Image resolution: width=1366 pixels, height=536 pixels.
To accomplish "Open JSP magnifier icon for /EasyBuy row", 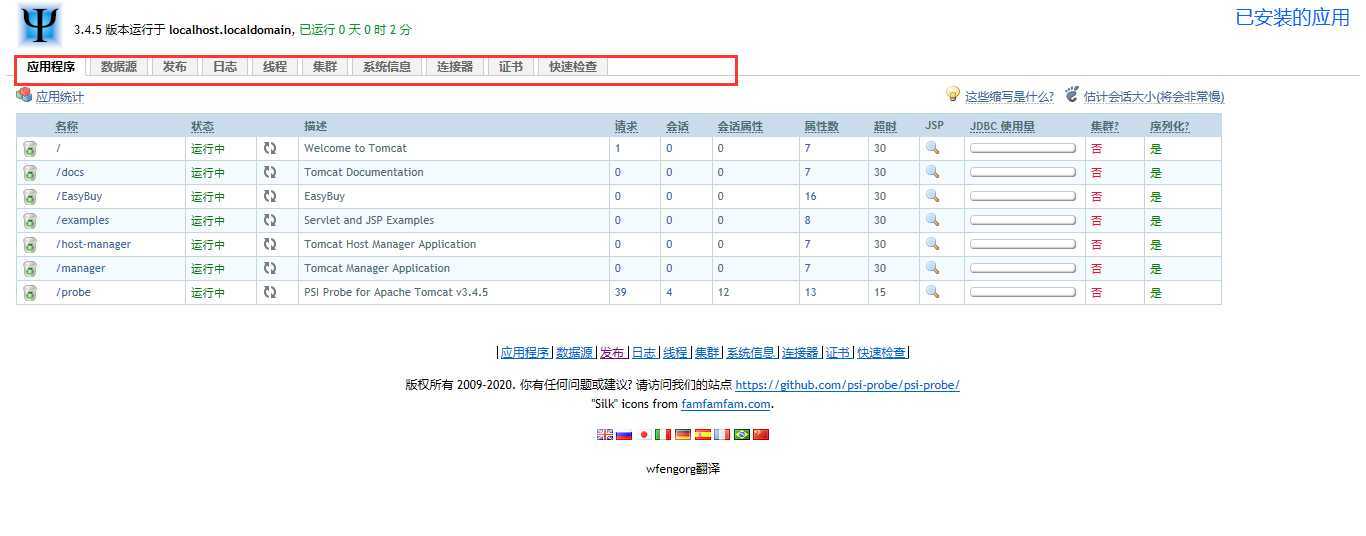I will coord(932,195).
